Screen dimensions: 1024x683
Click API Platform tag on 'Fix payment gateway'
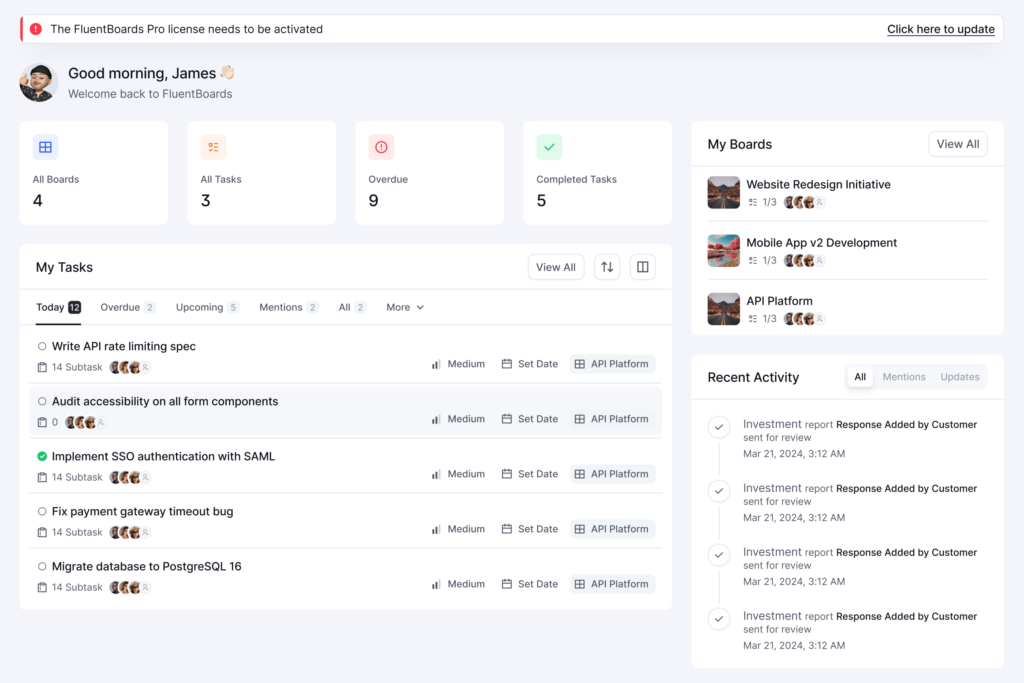612,529
